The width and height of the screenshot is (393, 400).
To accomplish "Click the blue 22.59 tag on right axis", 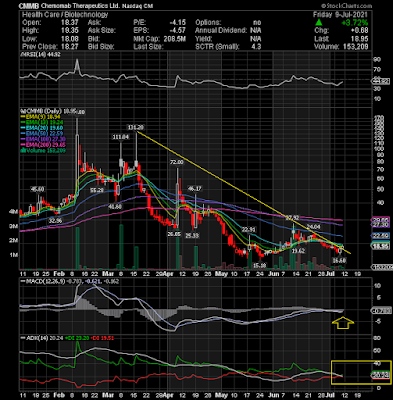I will [x=381, y=236].
